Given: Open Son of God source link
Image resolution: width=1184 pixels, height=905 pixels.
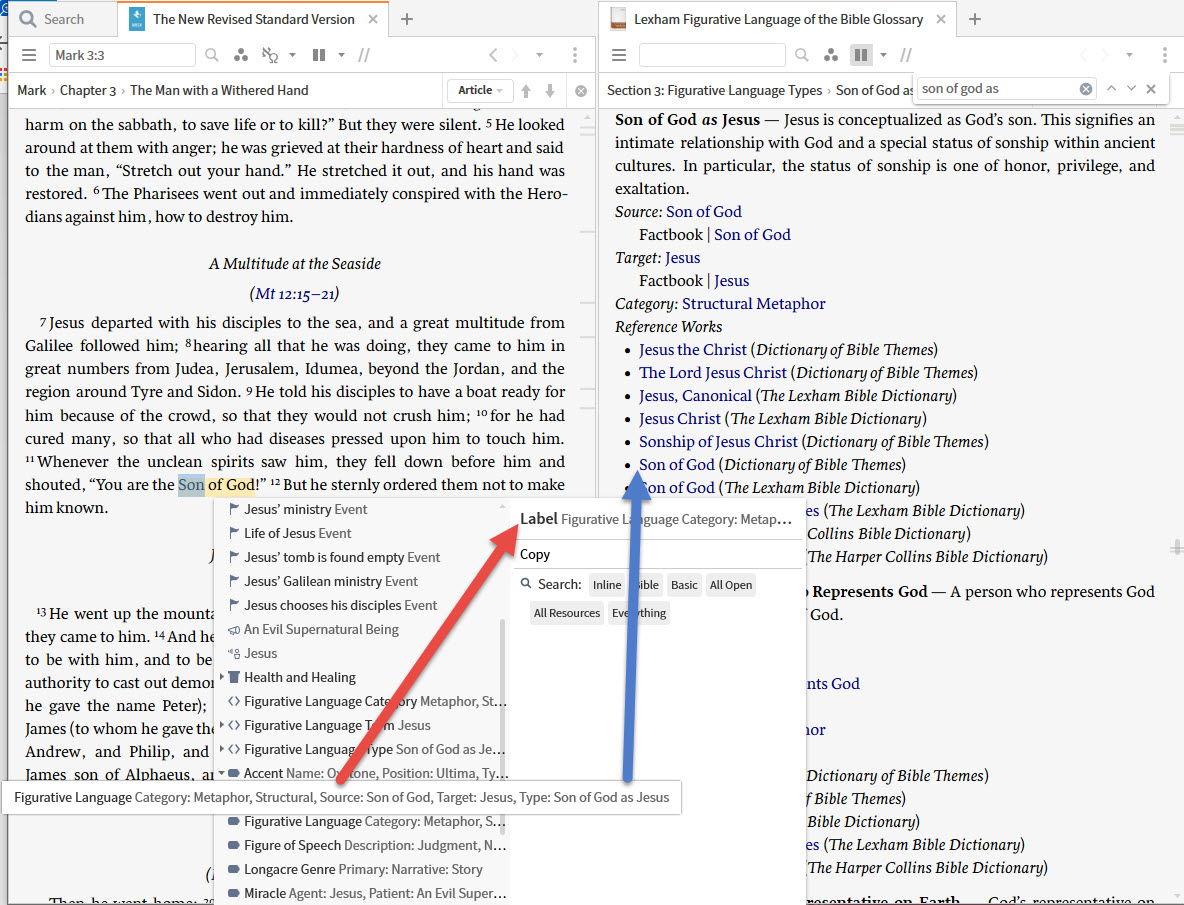Looking at the screenshot, I should coord(704,212).
